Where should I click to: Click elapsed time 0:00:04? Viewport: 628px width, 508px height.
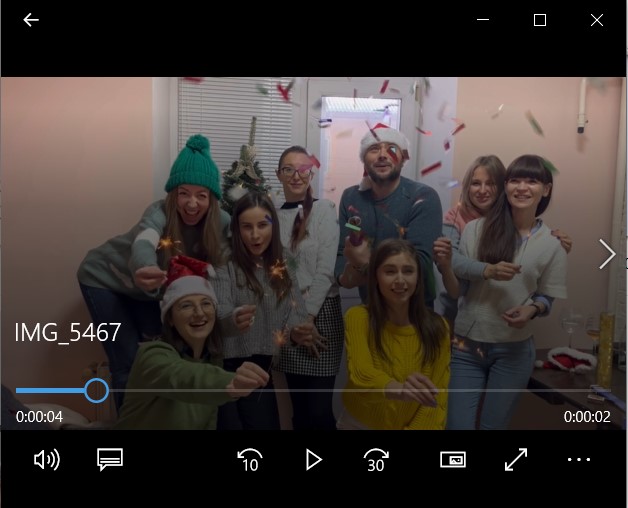39,417
